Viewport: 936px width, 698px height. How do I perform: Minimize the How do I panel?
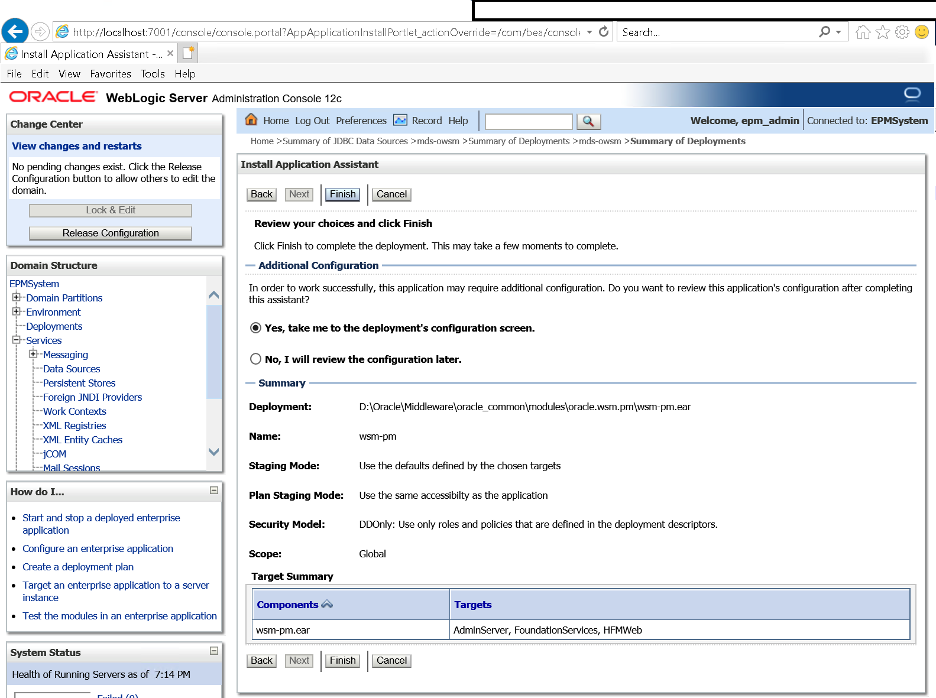pyautogui.click(x=214, y=490)
